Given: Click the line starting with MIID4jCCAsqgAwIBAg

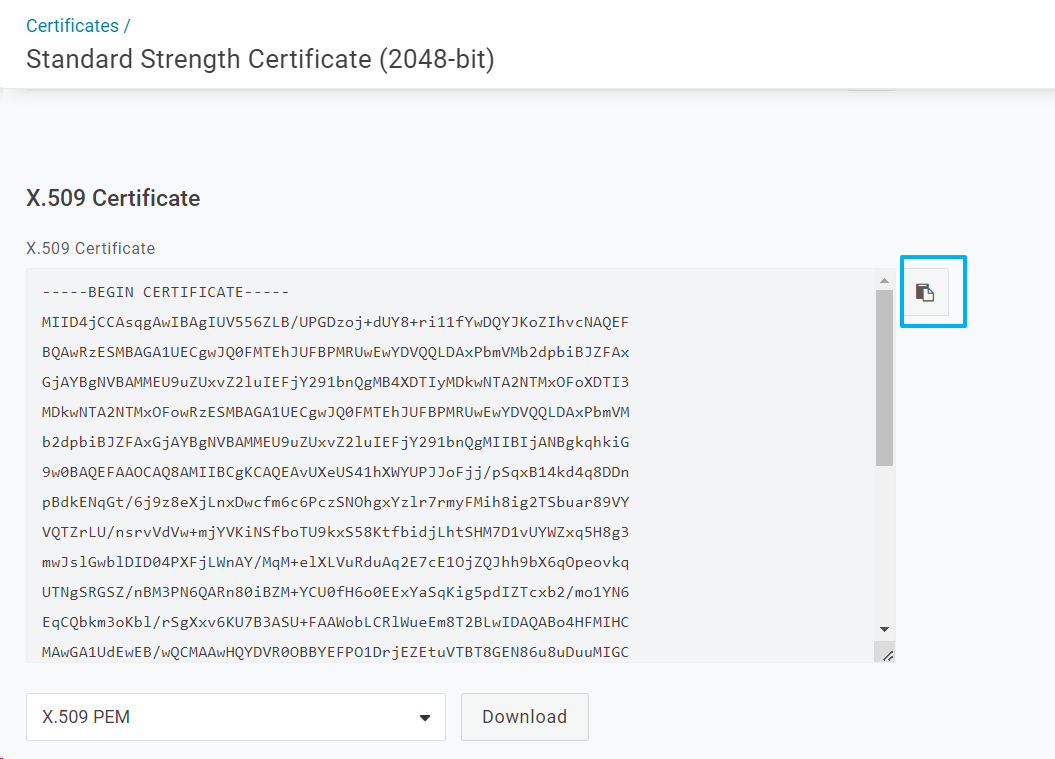Looking at the screenshot, I should [x=335, y=322].
